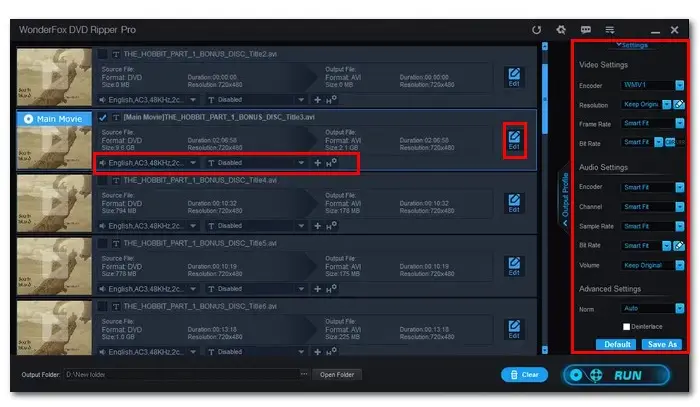
Task: Check the Title5 checkbox
Action: coord(102,243)
